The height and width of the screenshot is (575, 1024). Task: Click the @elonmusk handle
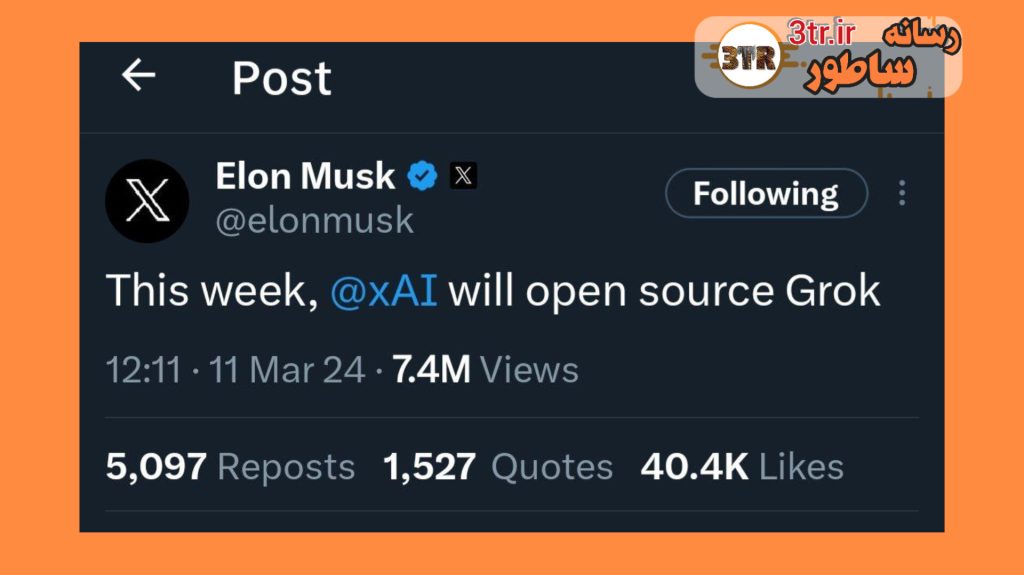pyautogui.click(x=314, y=220)
